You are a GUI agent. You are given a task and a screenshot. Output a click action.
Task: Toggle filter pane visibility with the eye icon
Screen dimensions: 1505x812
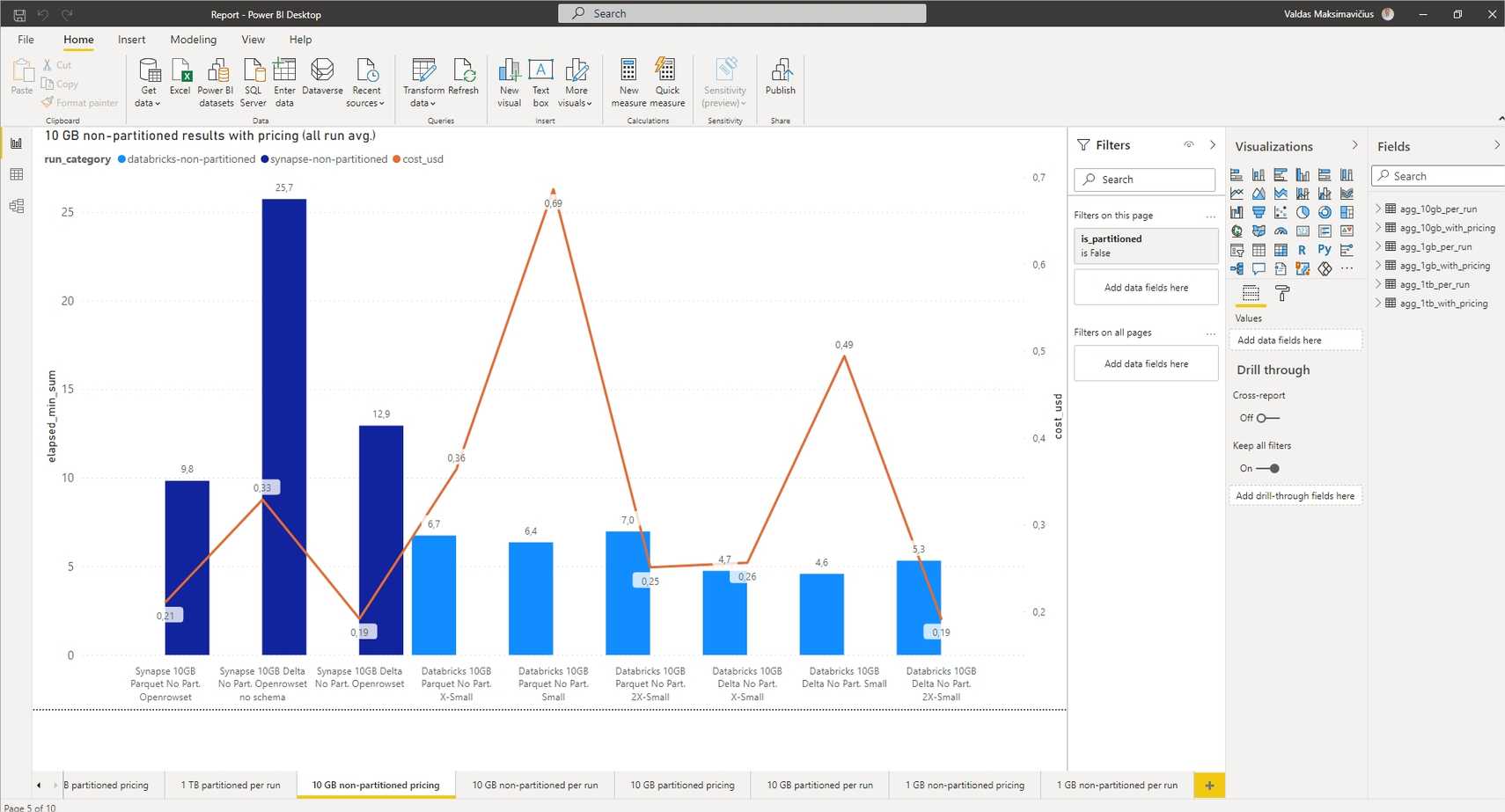(x=1189, y=144)
